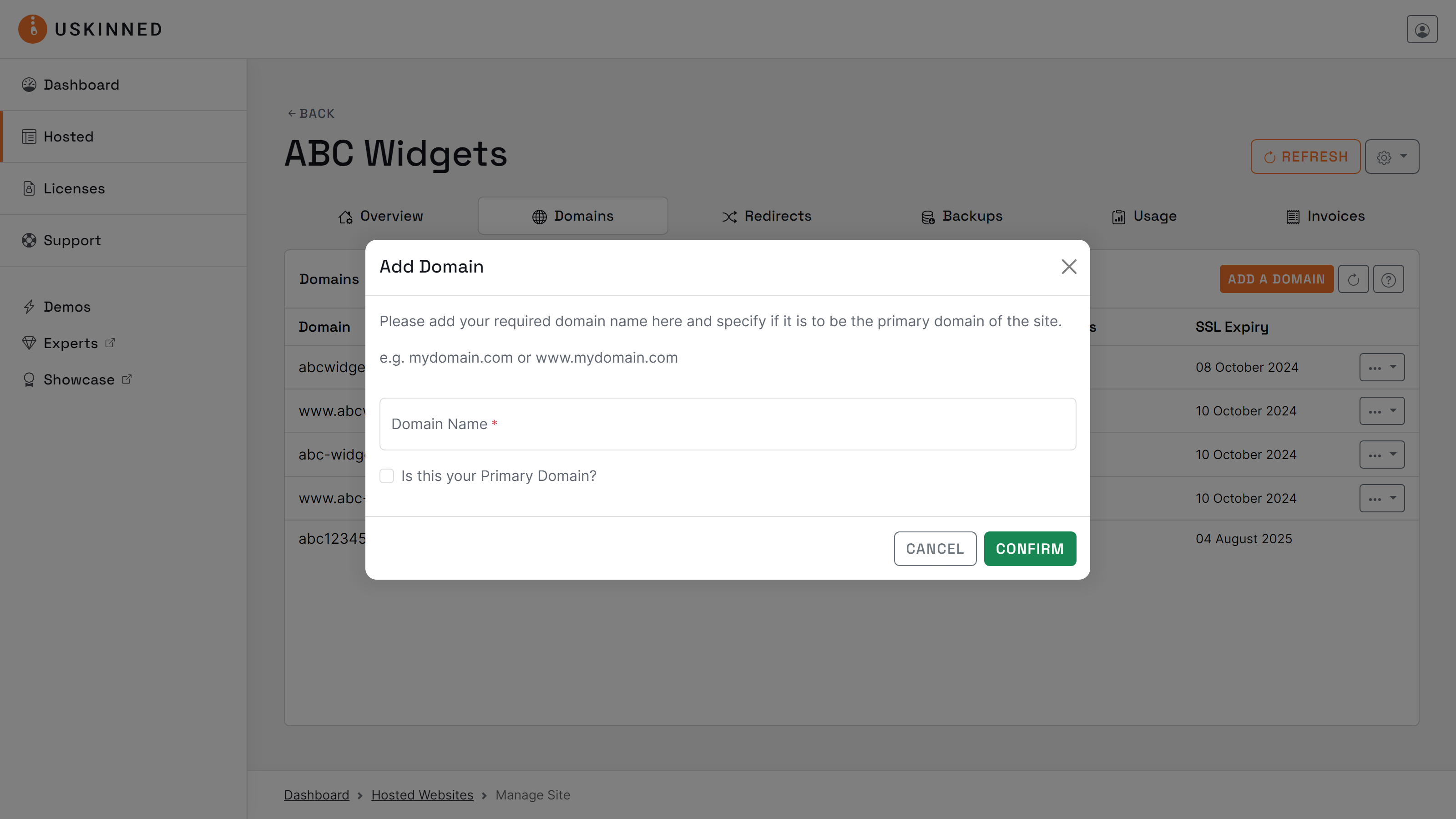The image size is (1456, 819).
Task: Select the Support icon in the sidebar
Action: (x=29, y=240)
